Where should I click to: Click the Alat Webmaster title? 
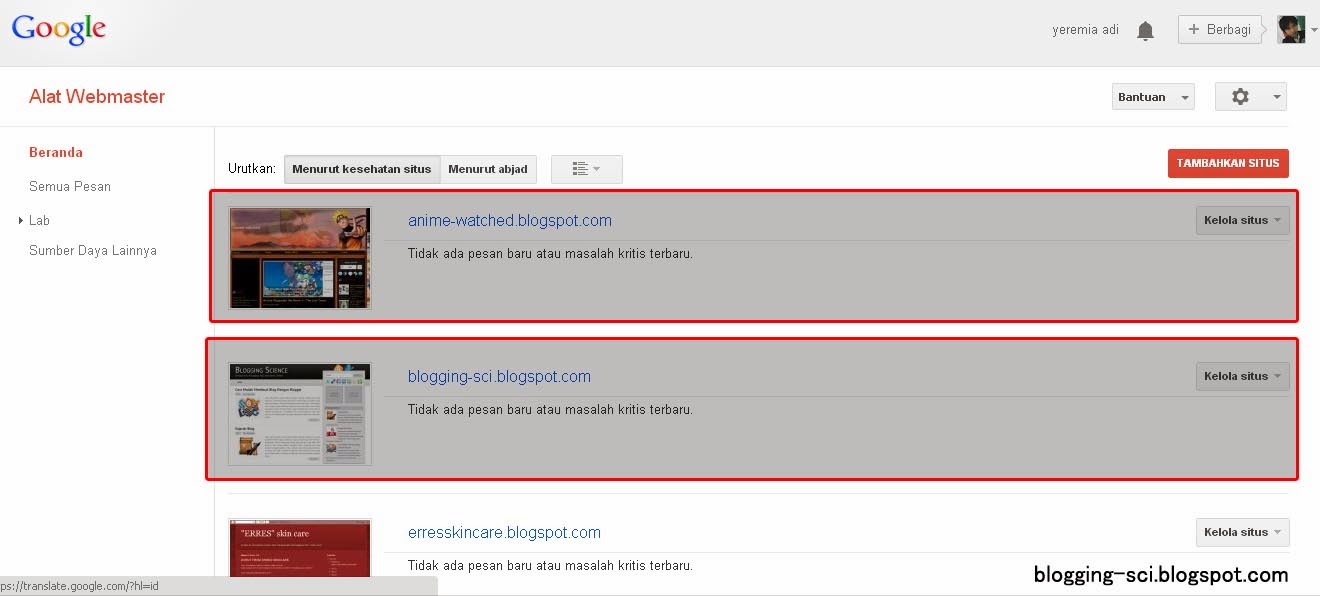[x=97, y=97]
